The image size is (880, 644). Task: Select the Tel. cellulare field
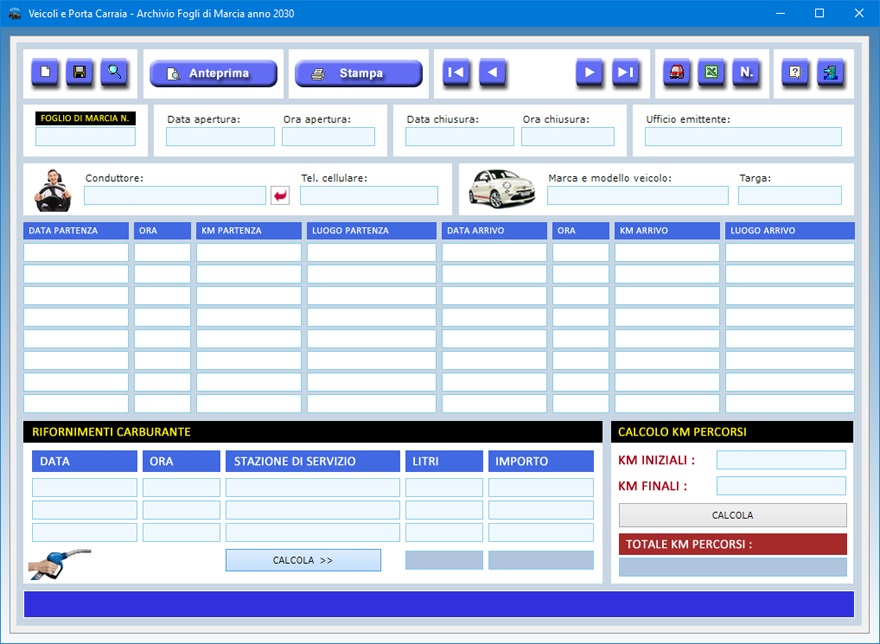[369, 195]
